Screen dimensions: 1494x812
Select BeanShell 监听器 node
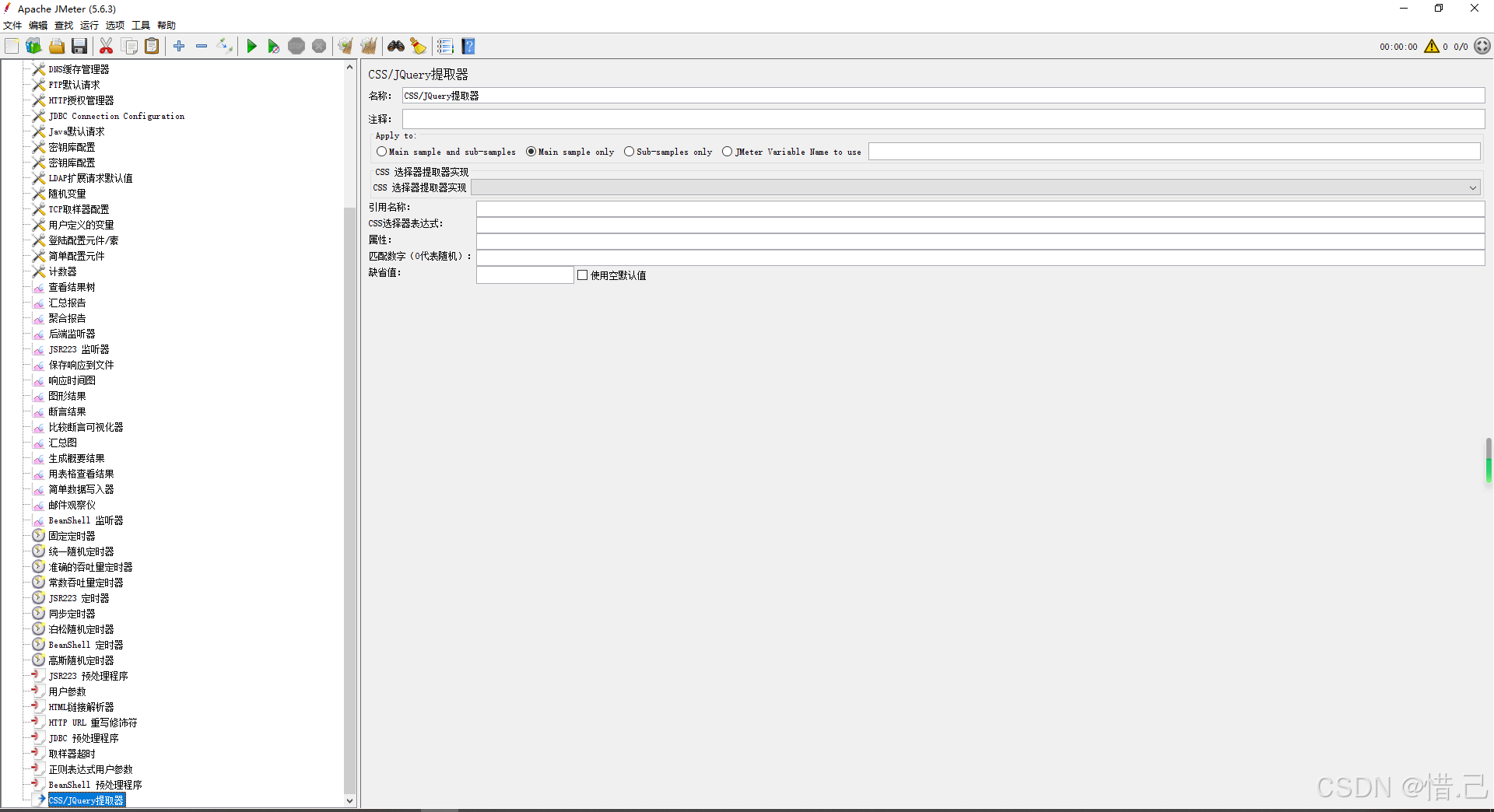coord(86,520)
